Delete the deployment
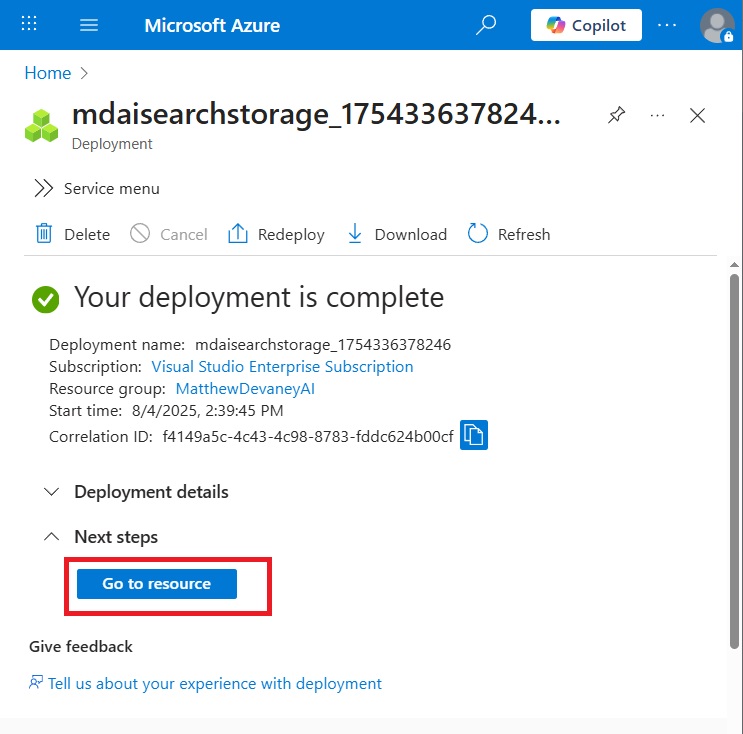 point(72,234)
